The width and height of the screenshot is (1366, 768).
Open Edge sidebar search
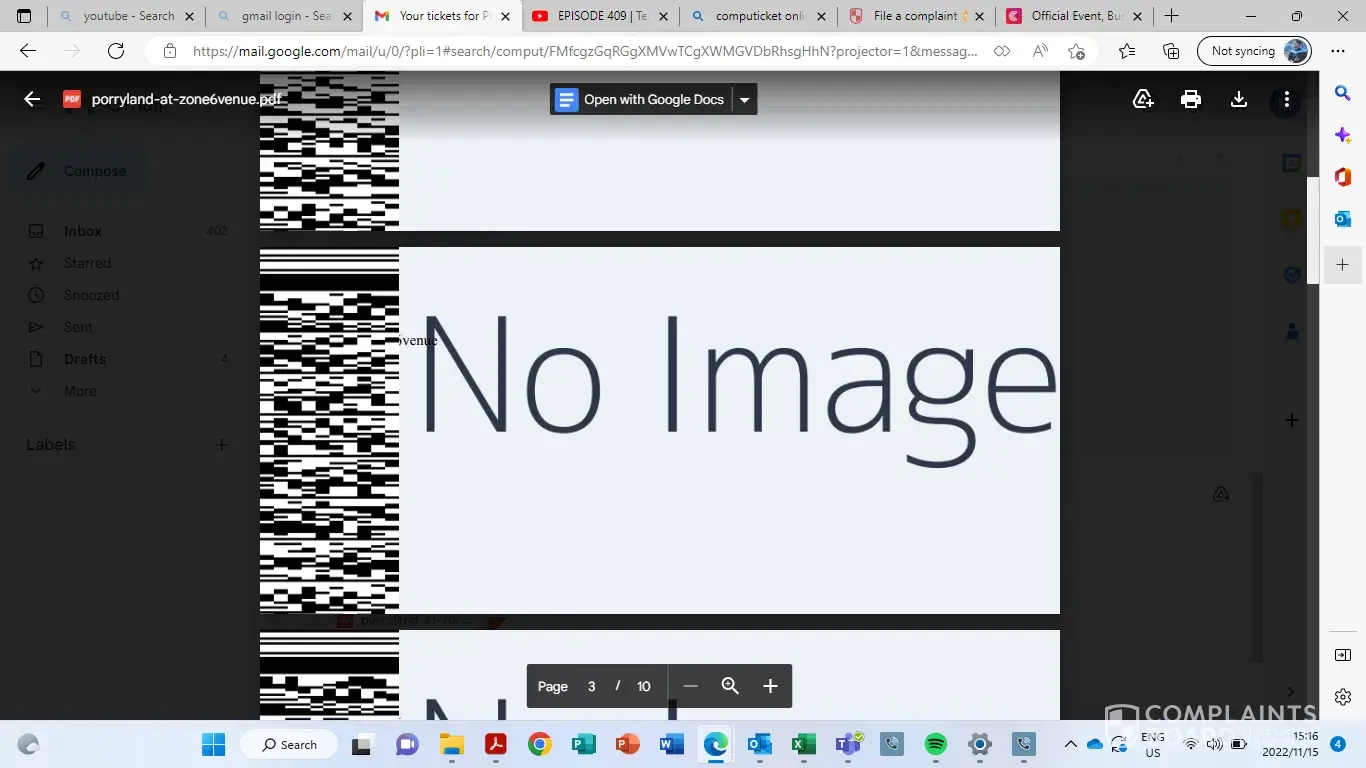coord(1343,93)
